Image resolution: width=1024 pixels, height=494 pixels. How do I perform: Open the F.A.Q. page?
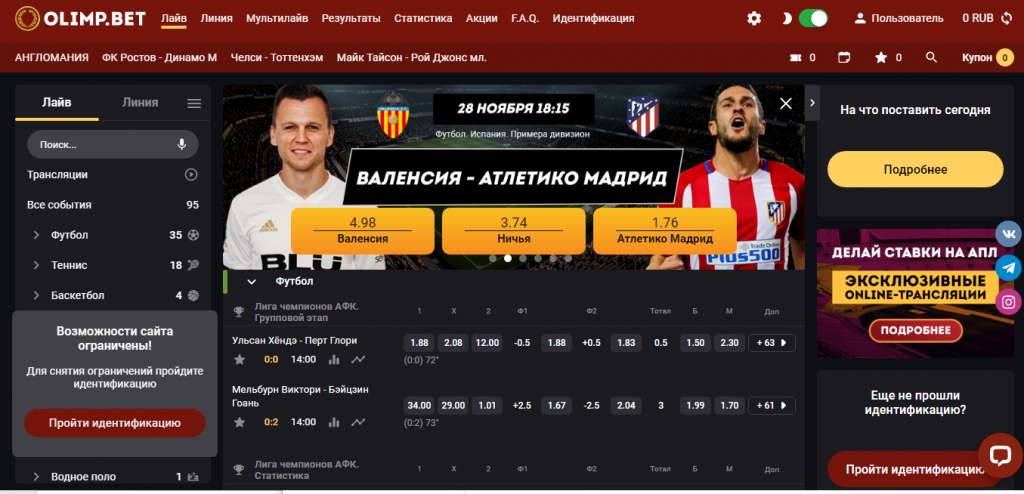tap(525, 18)
